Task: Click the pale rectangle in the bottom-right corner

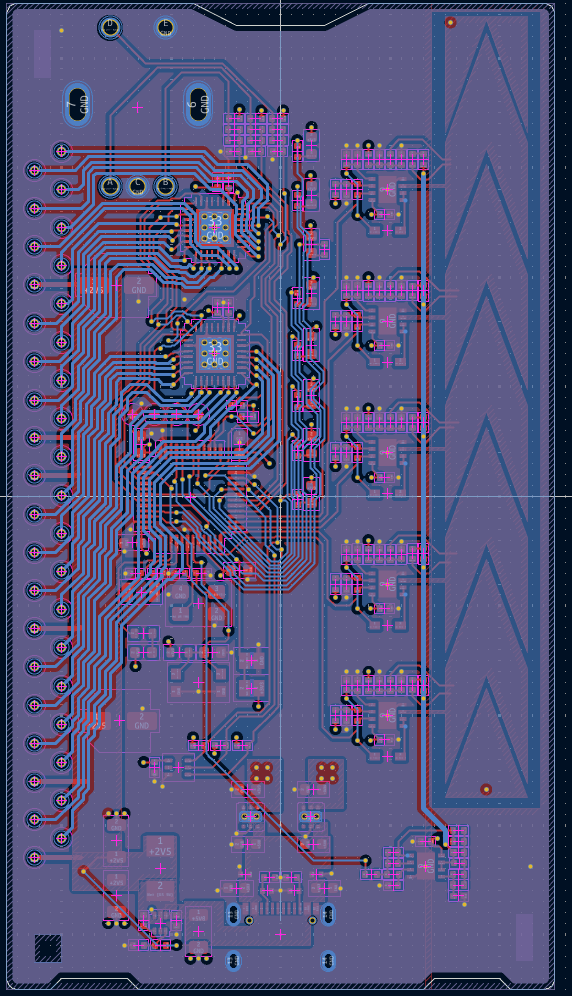Action: 524,937
